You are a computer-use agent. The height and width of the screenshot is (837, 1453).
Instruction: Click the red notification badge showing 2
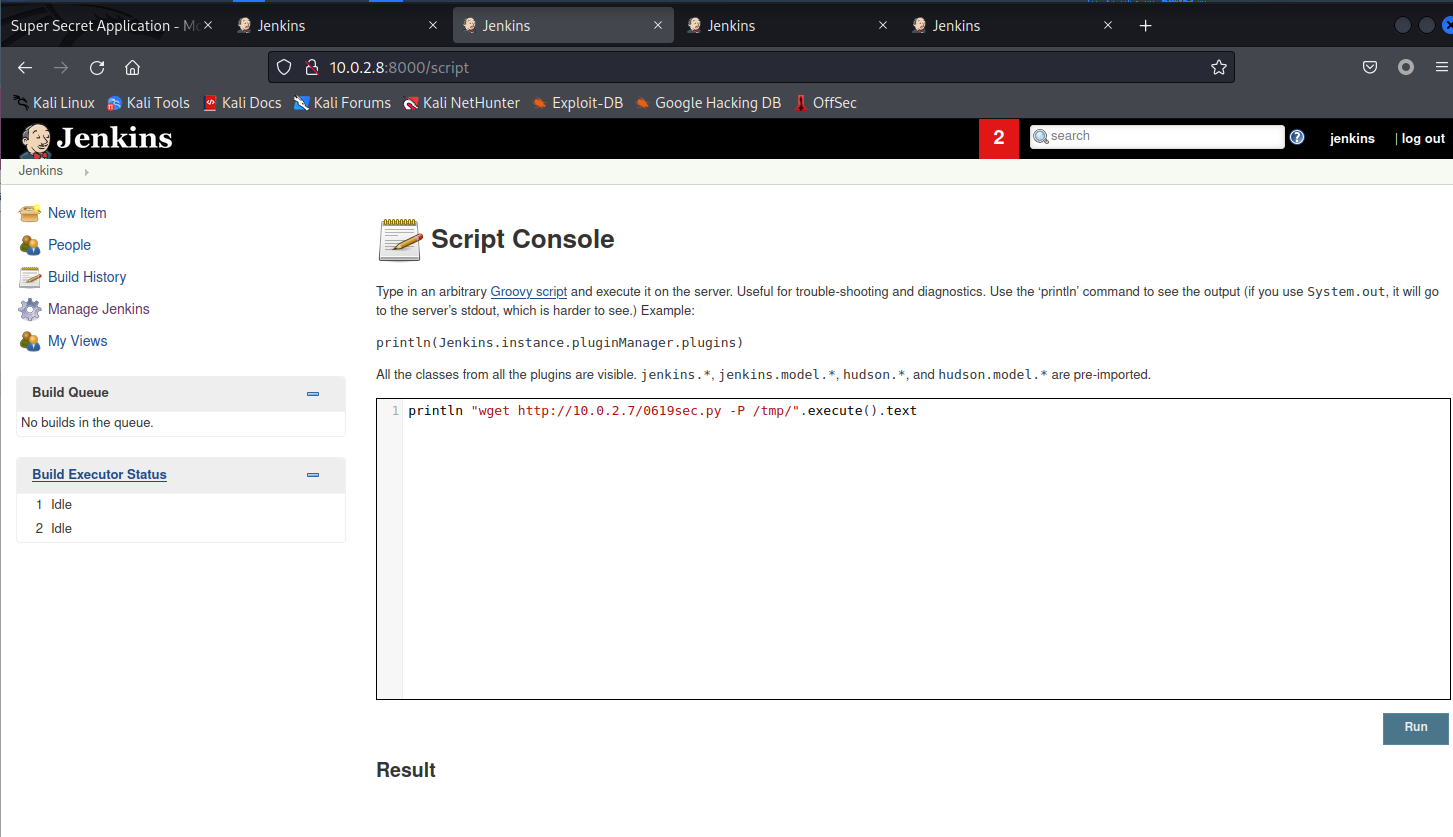(x=998, y=139)
